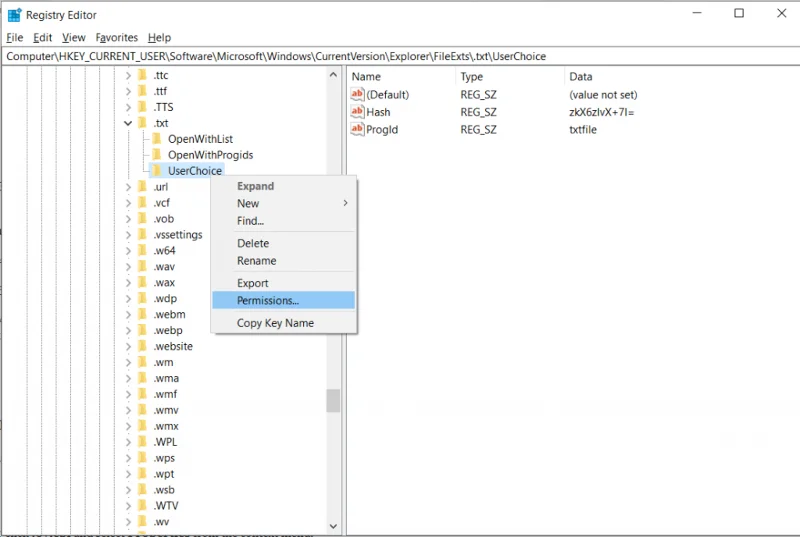Click the .wdp folder icon
This screenshot has height=537, width=800.
(x=143, y=298)
